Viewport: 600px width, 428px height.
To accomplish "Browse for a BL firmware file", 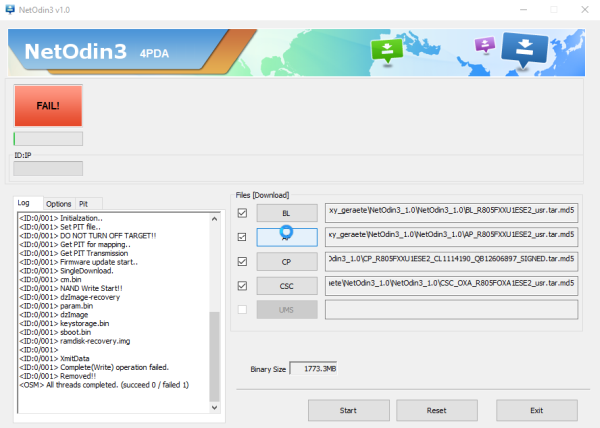I will pyautogui.click(x=287, y=213).
